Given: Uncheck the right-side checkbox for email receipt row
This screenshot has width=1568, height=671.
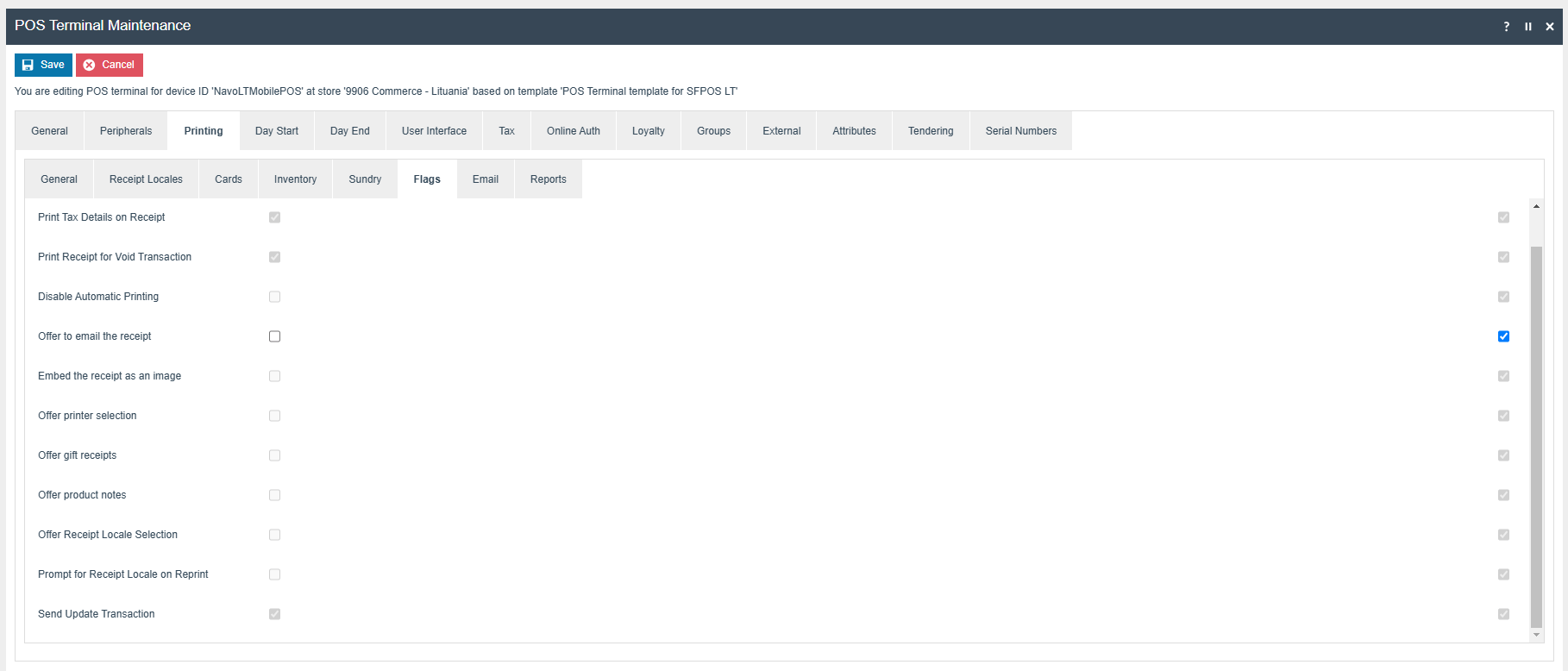Looking at the screenshot, I should coord(1503,336).
